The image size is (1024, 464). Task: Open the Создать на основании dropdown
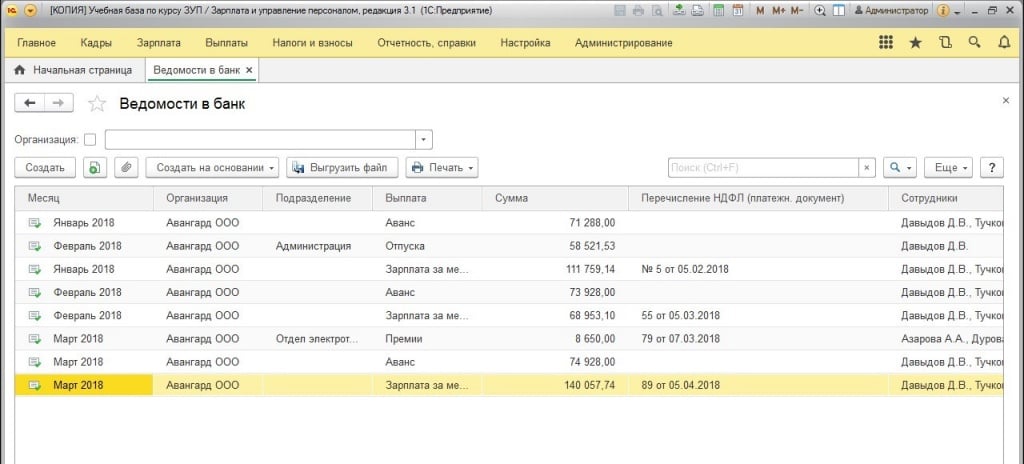[x=216, y=168]
